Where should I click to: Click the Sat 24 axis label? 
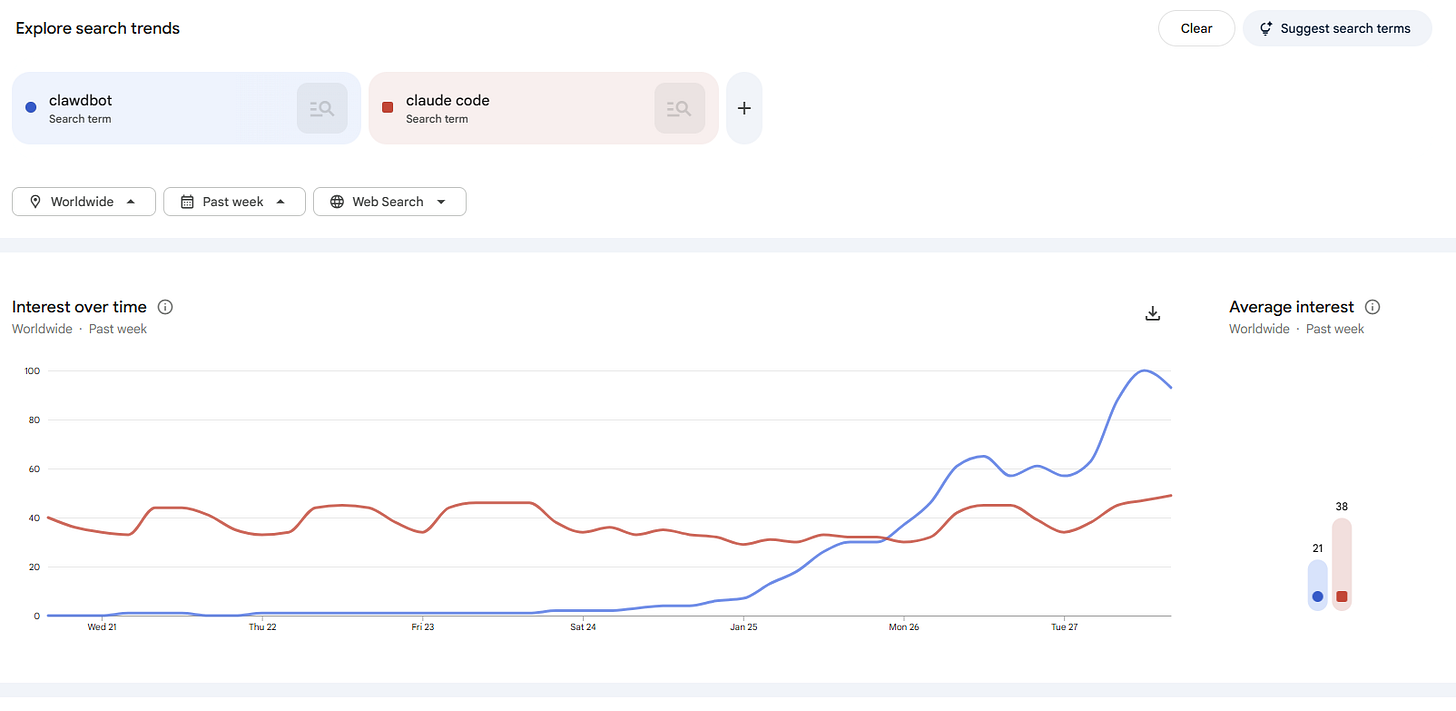(583, 628)
